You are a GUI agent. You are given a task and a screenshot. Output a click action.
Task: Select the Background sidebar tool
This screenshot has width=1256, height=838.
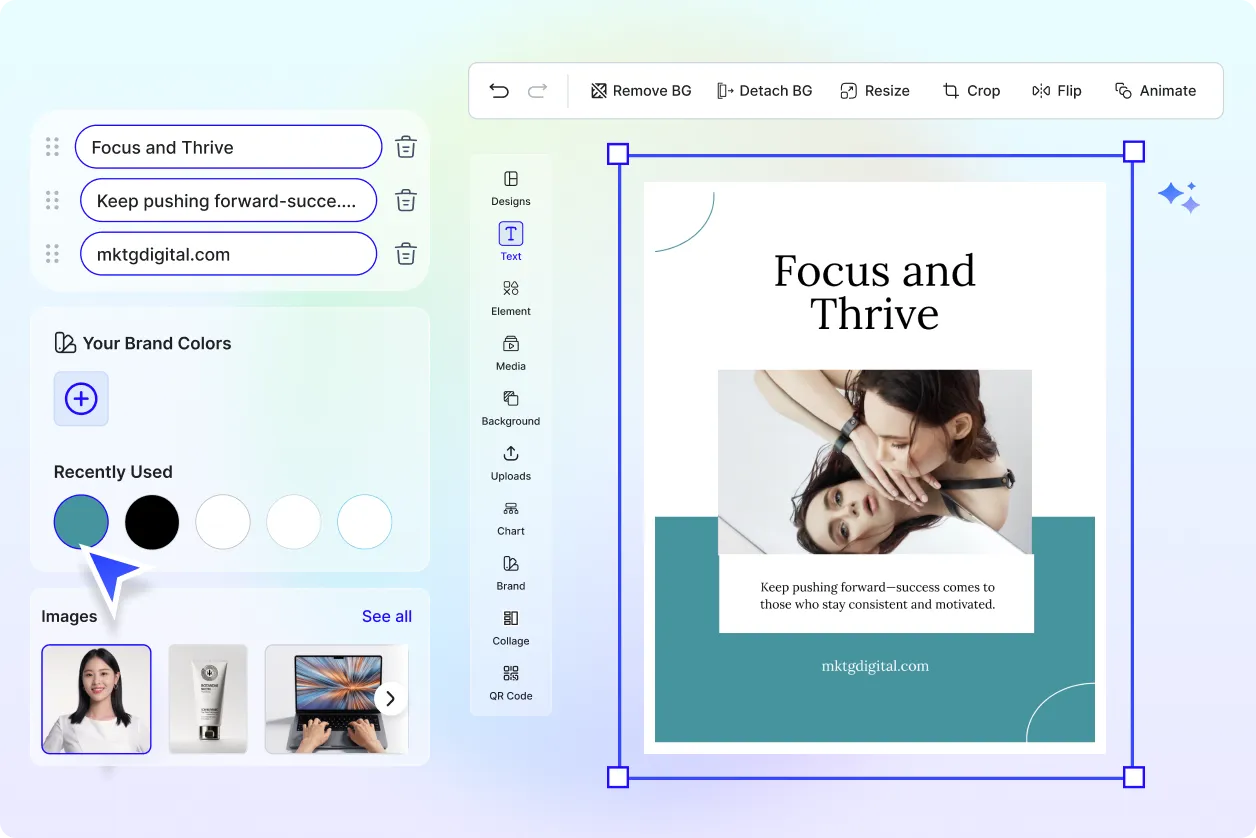[511, 407]
